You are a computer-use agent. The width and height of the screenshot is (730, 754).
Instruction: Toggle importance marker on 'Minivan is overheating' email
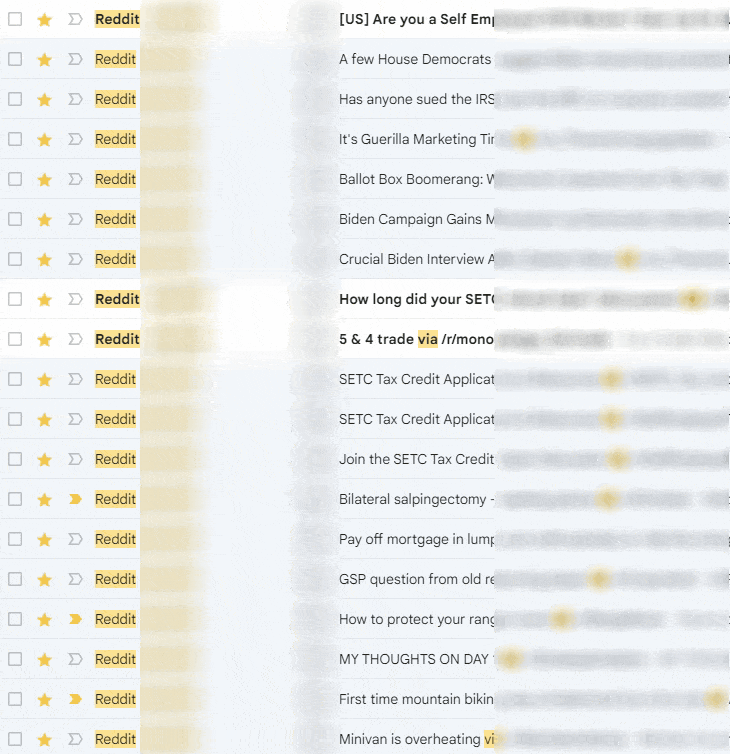75,739
